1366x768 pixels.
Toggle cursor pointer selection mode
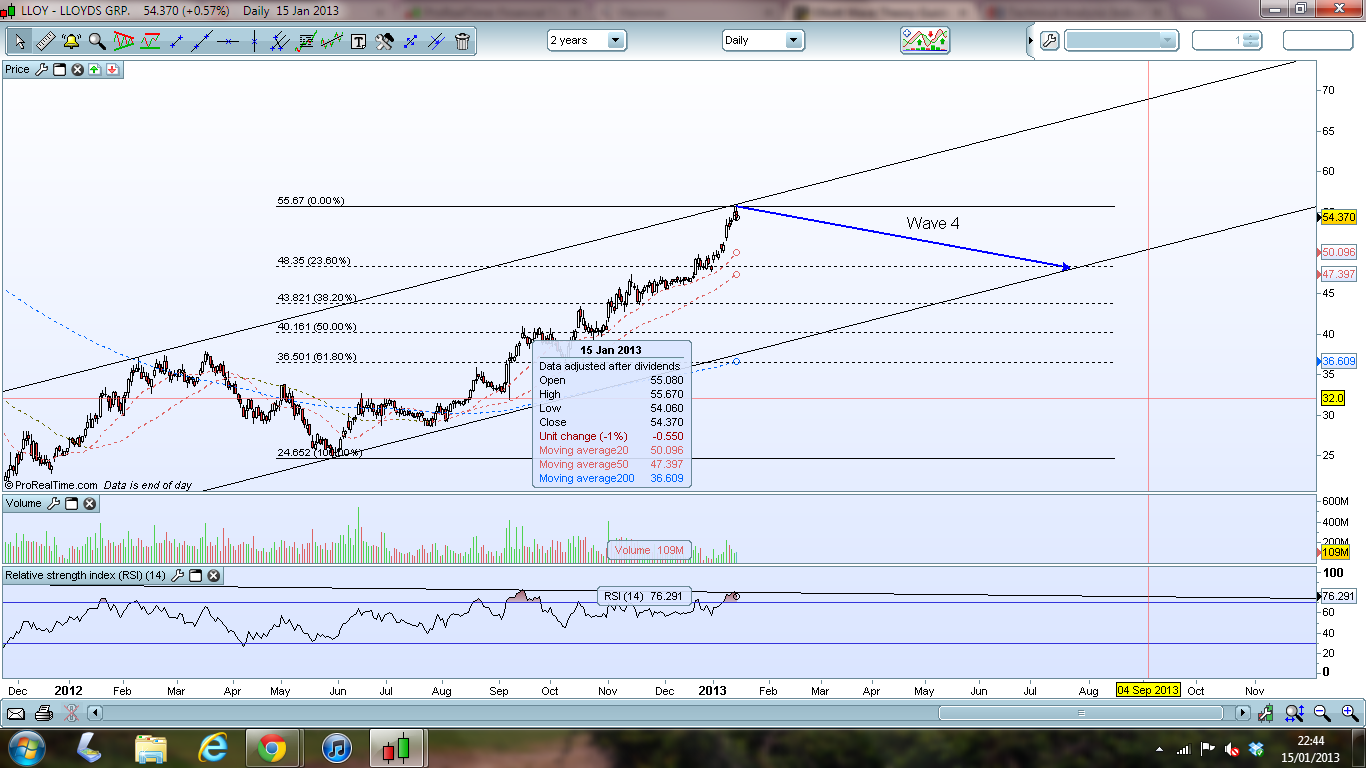coord(19,41)
